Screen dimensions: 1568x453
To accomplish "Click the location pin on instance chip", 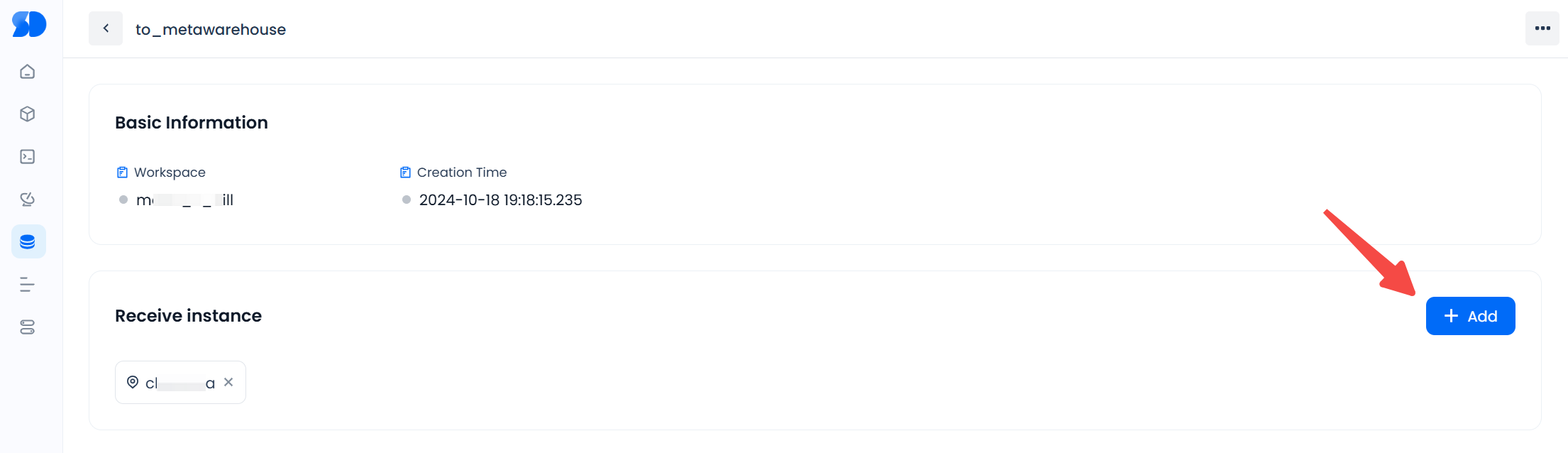I will (x=133, y=382).
